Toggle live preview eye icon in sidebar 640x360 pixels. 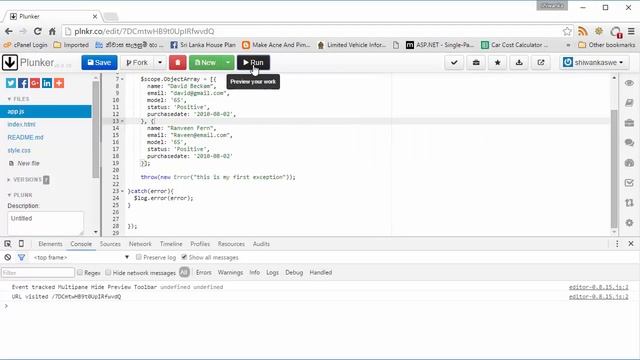click(629, 83)
